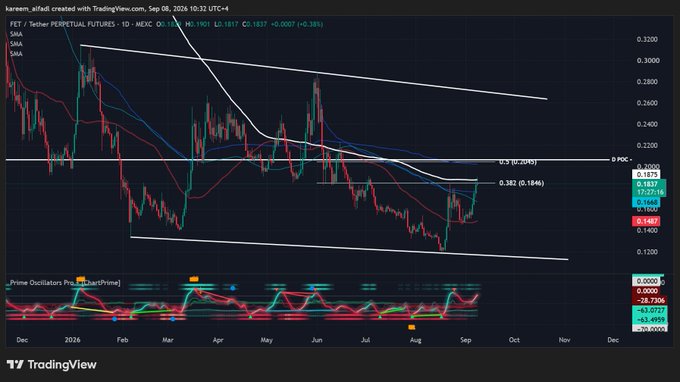680x382 pixels.
Task: Click the -63.0727 oscillator value tag
Action: coord(651,310)
